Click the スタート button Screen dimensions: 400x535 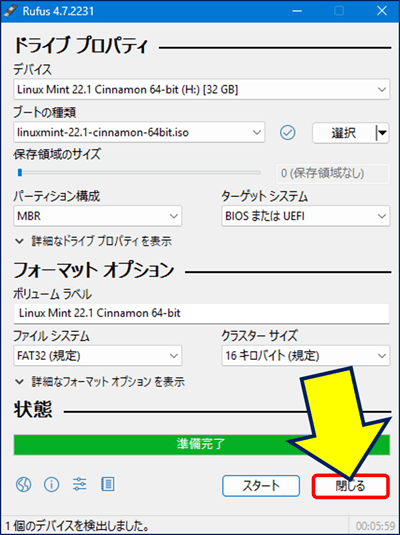(x=261, y=486)
